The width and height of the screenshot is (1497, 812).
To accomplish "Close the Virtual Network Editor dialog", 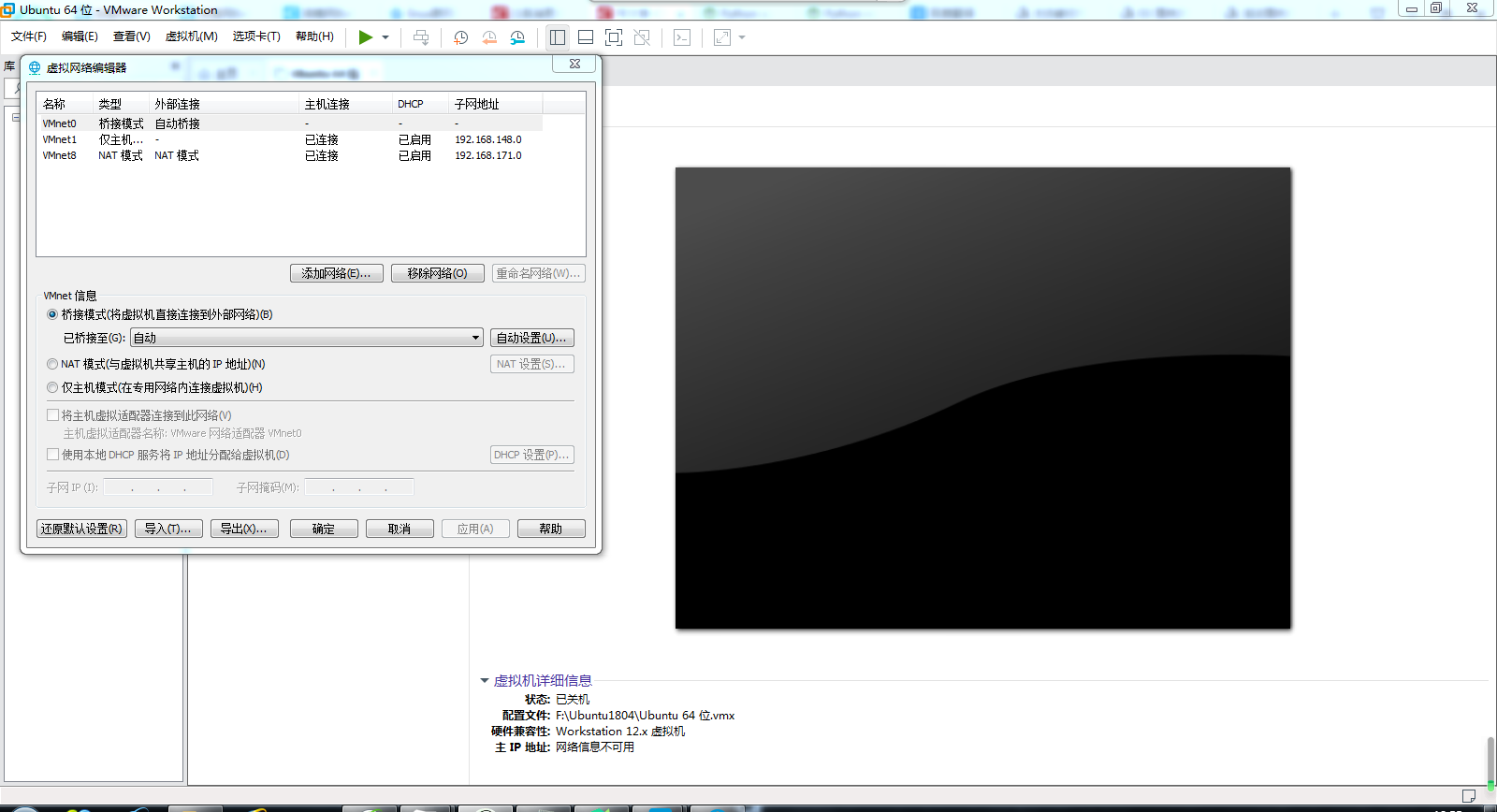I will point(574,64).
